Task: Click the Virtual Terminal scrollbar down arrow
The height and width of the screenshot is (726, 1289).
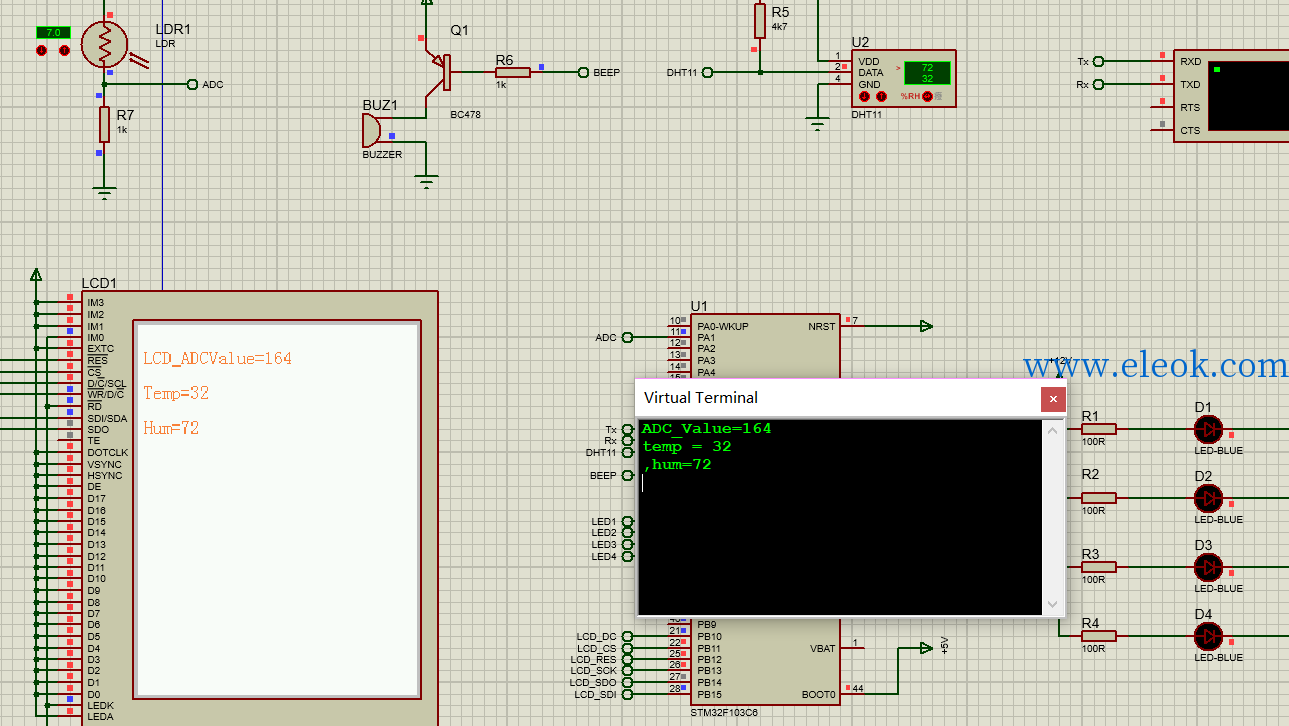Action: [1052, 604]
